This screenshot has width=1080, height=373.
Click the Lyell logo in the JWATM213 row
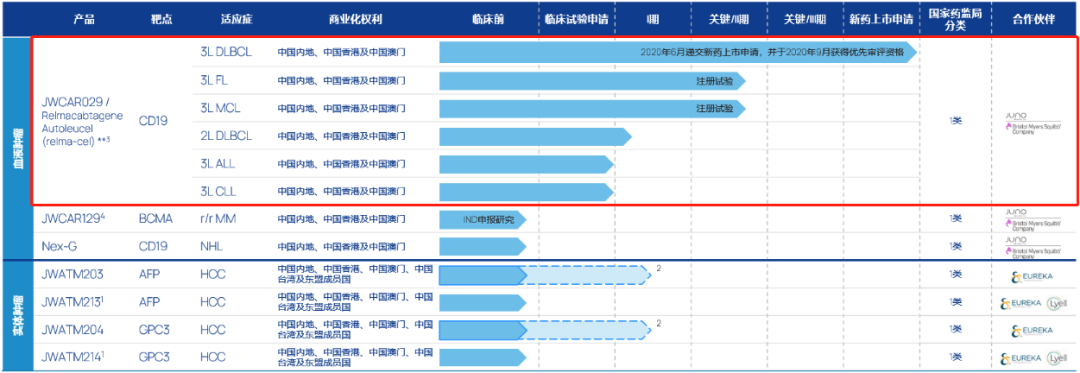[1056, 303]
